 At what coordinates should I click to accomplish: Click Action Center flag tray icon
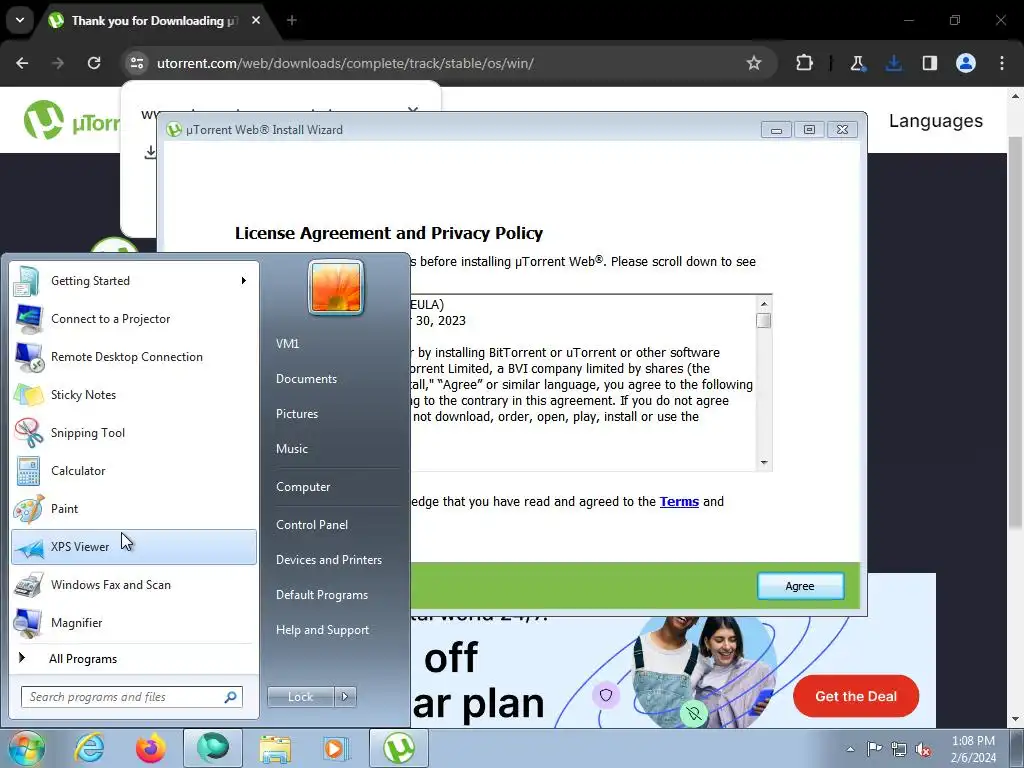point(874,749)
